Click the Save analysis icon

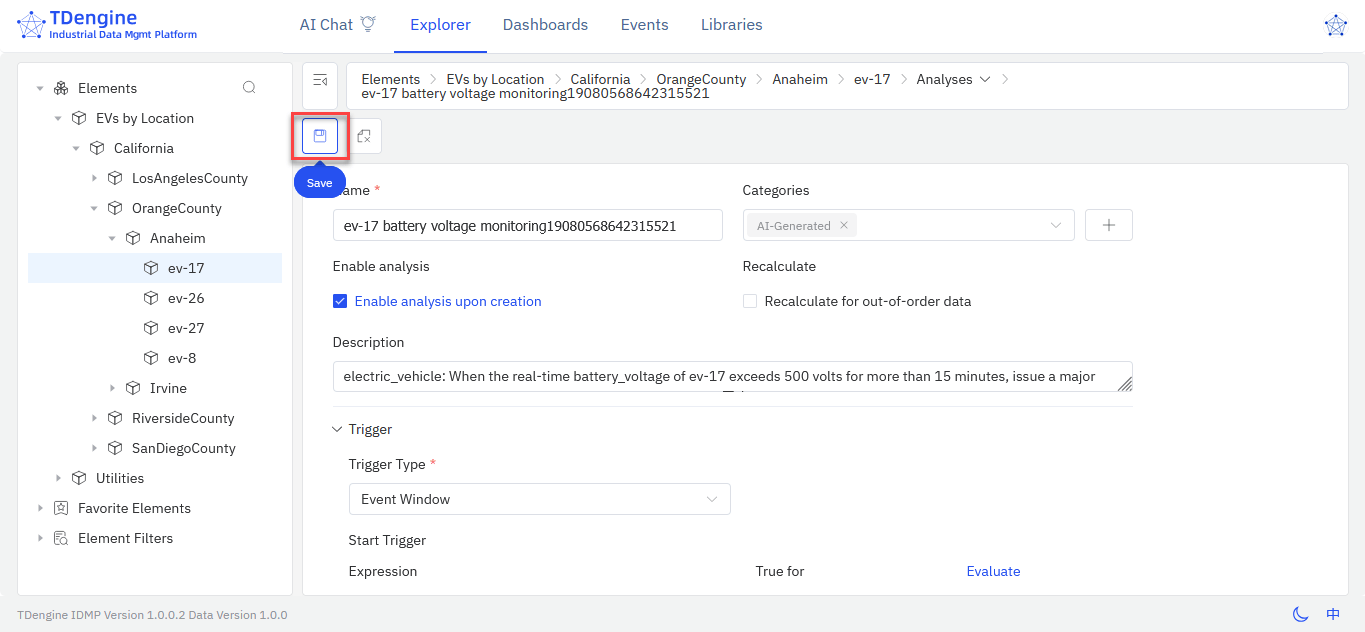(320, 136)
